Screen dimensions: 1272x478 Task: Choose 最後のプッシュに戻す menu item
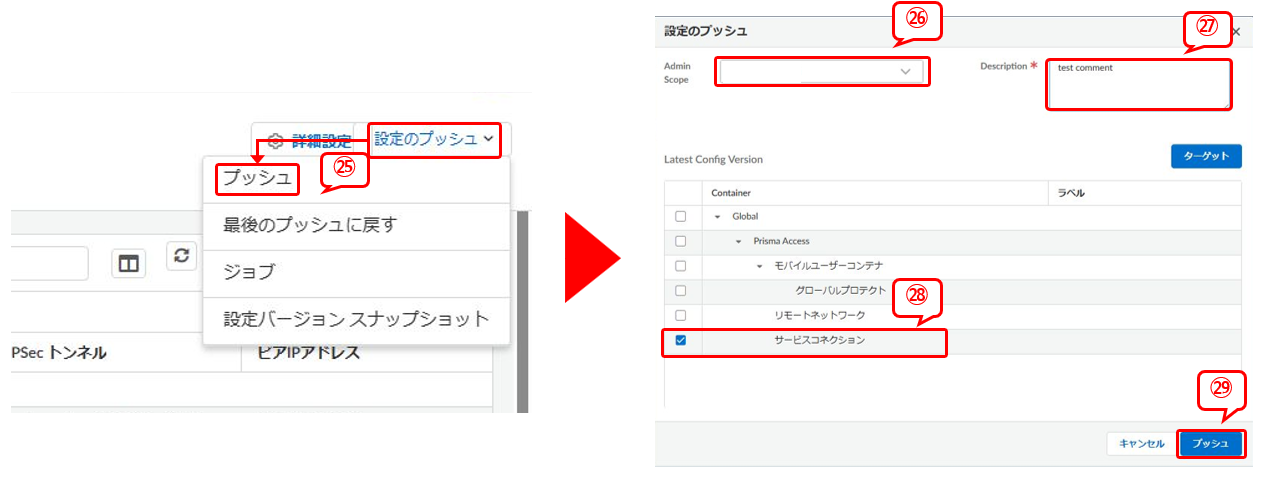[309, 225]
